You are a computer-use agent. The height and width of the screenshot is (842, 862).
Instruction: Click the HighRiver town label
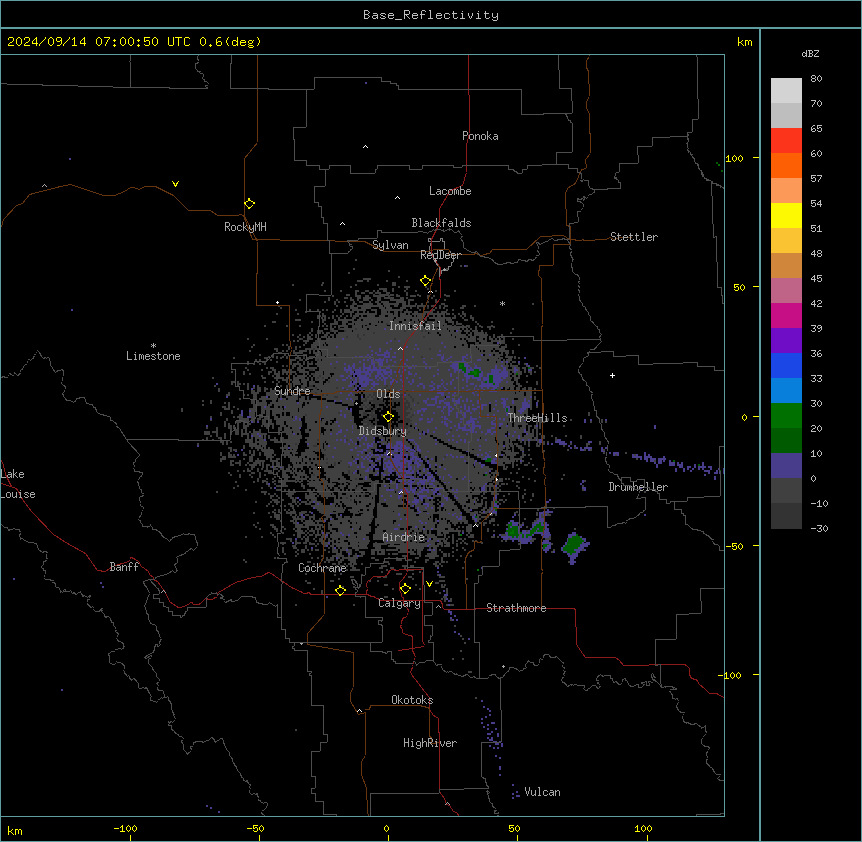(430, 743)
